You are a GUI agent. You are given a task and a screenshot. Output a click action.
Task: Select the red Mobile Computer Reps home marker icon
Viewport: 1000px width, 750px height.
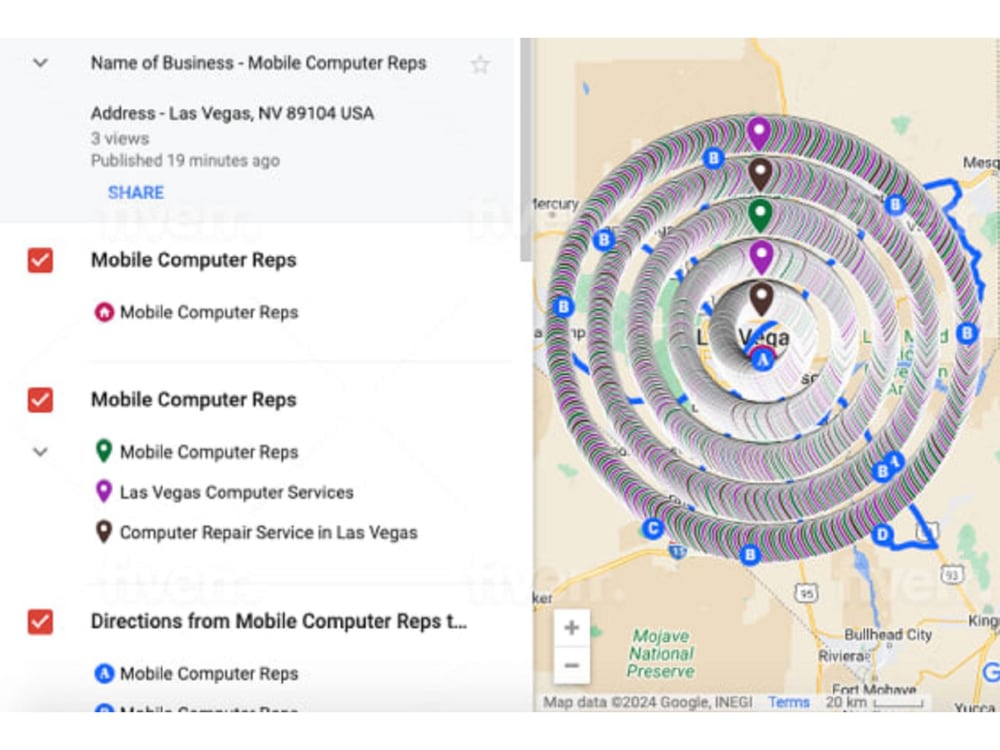(104, 312)
